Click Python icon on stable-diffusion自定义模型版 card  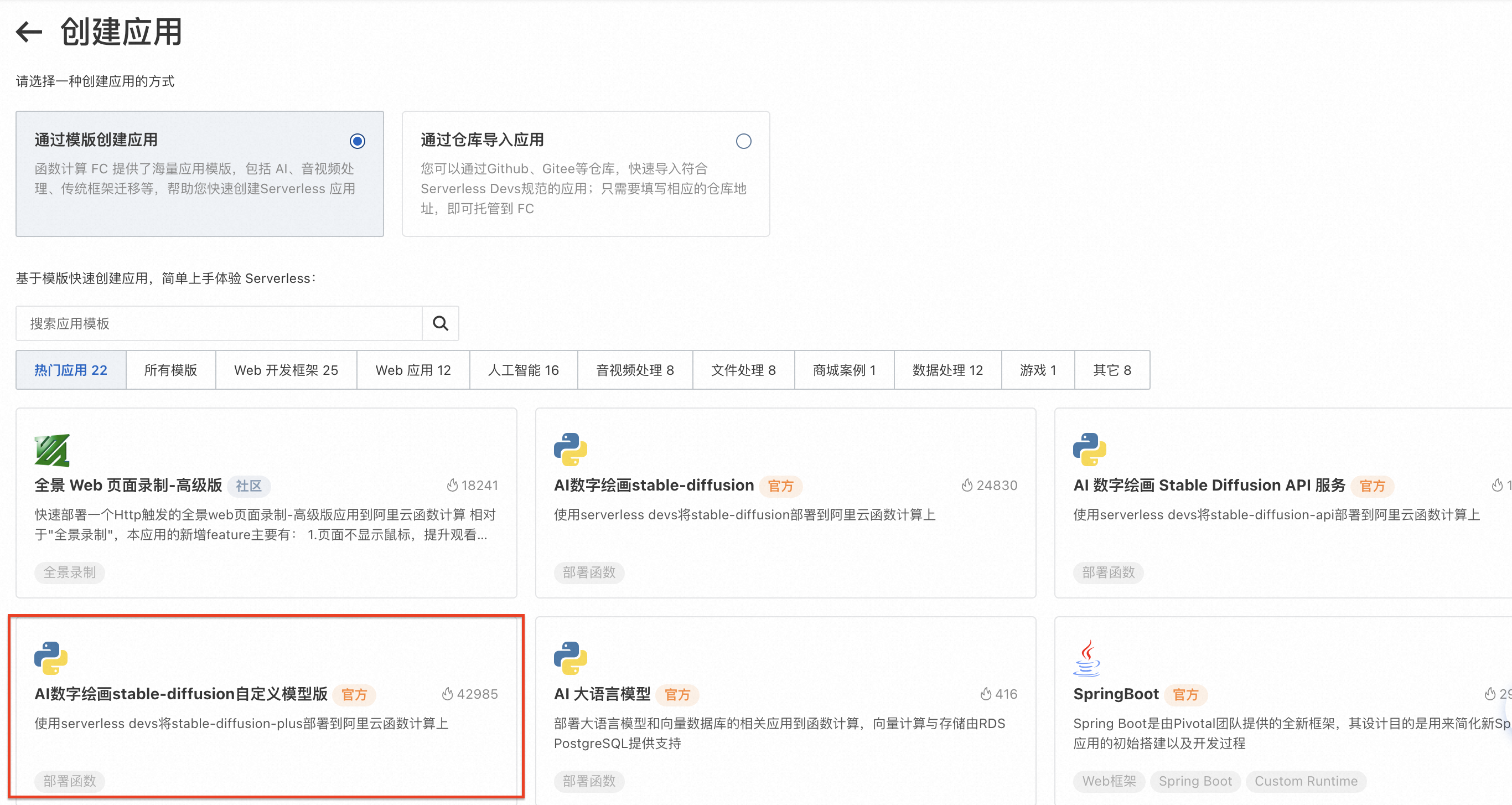point(51,658)
